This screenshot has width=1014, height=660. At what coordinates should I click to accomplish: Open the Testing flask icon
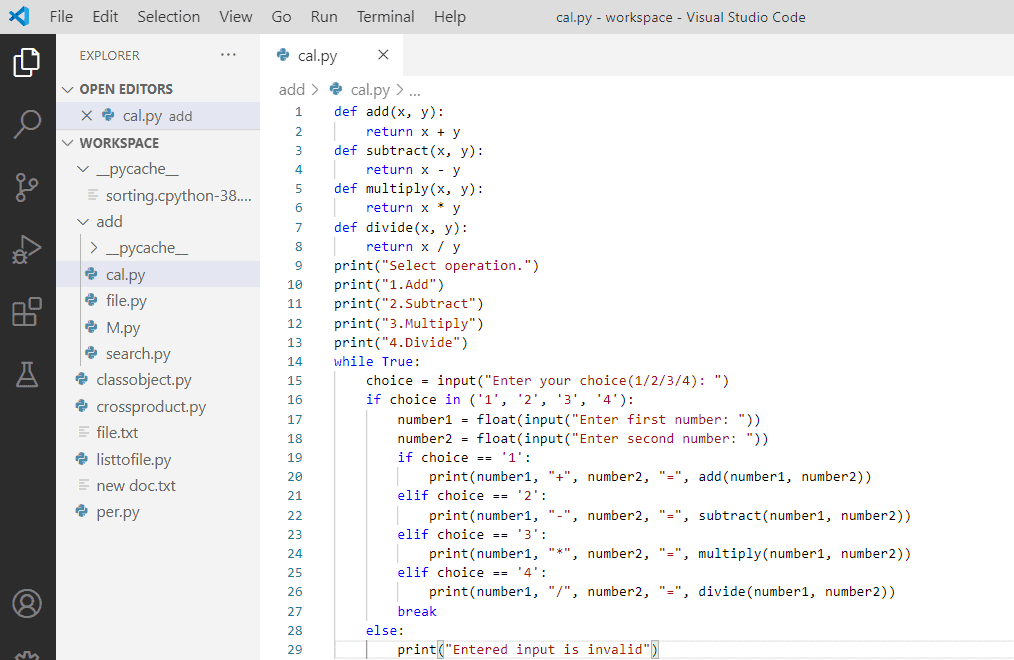tap(27, 374)
